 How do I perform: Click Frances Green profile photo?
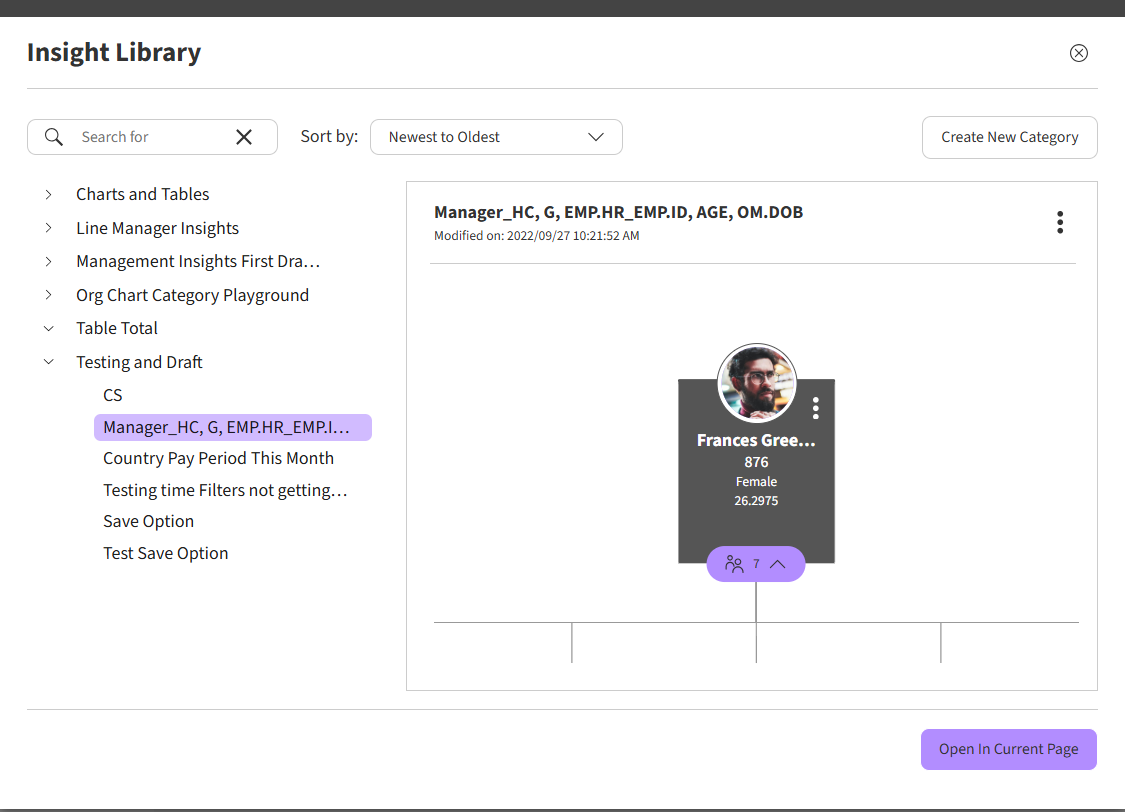point(757,384)
